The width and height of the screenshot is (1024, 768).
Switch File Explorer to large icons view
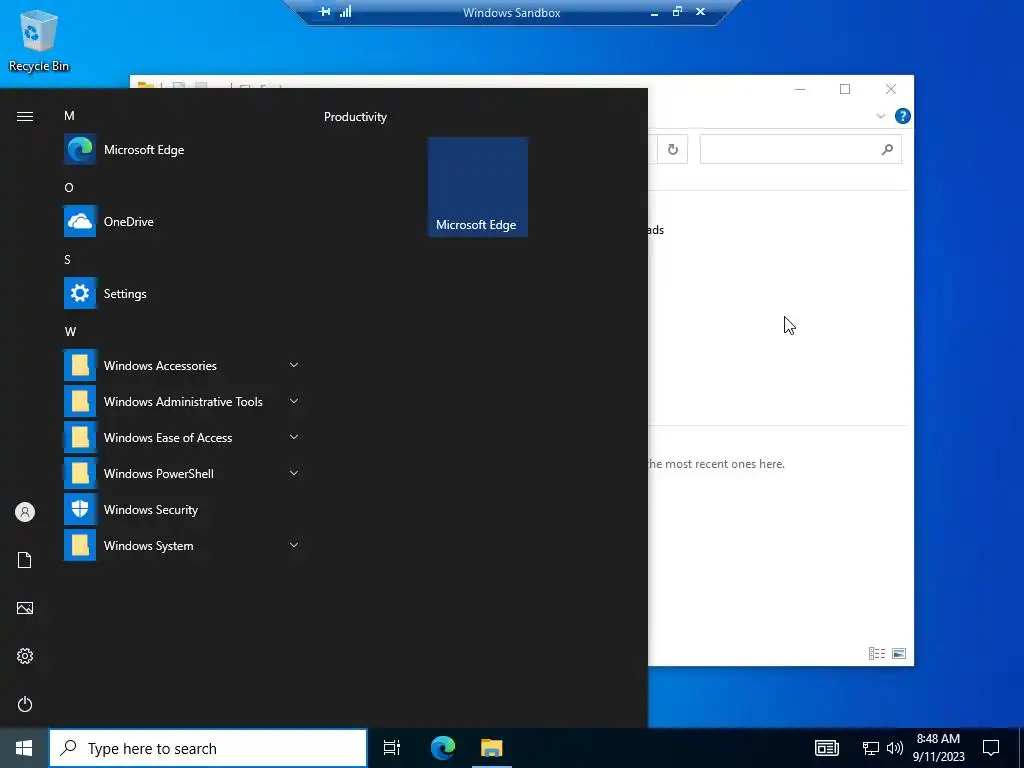[x=899, y=654]
